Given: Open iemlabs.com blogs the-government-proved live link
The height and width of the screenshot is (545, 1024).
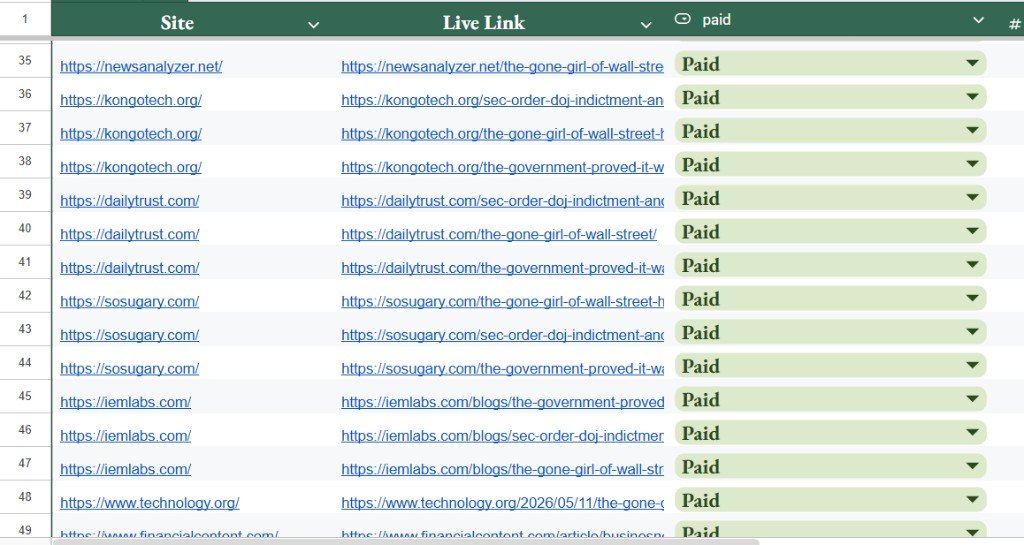Looking at the screenshot, I should [x=502, y=402].
